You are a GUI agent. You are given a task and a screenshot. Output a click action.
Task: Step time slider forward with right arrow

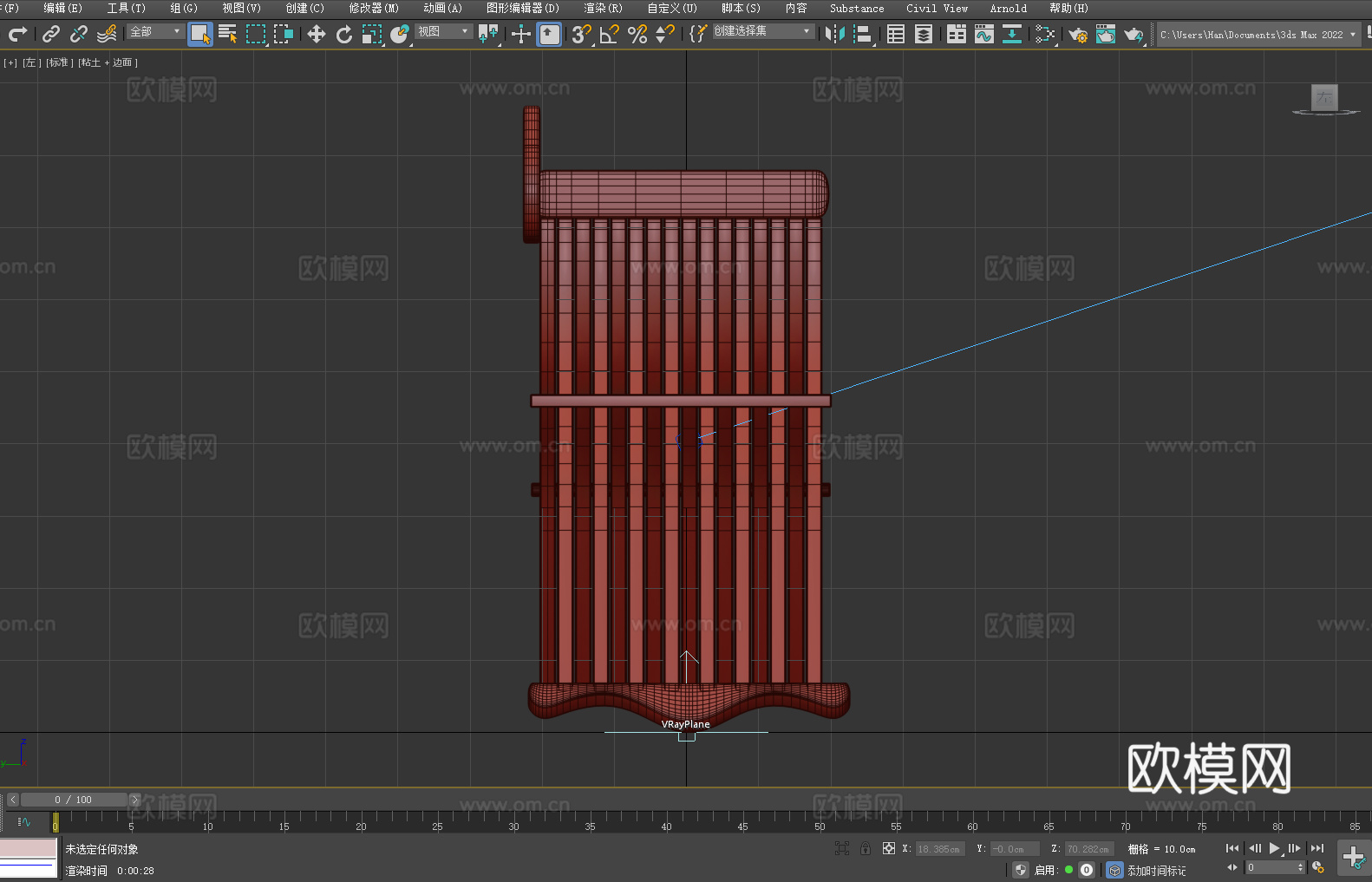(134, 800)
